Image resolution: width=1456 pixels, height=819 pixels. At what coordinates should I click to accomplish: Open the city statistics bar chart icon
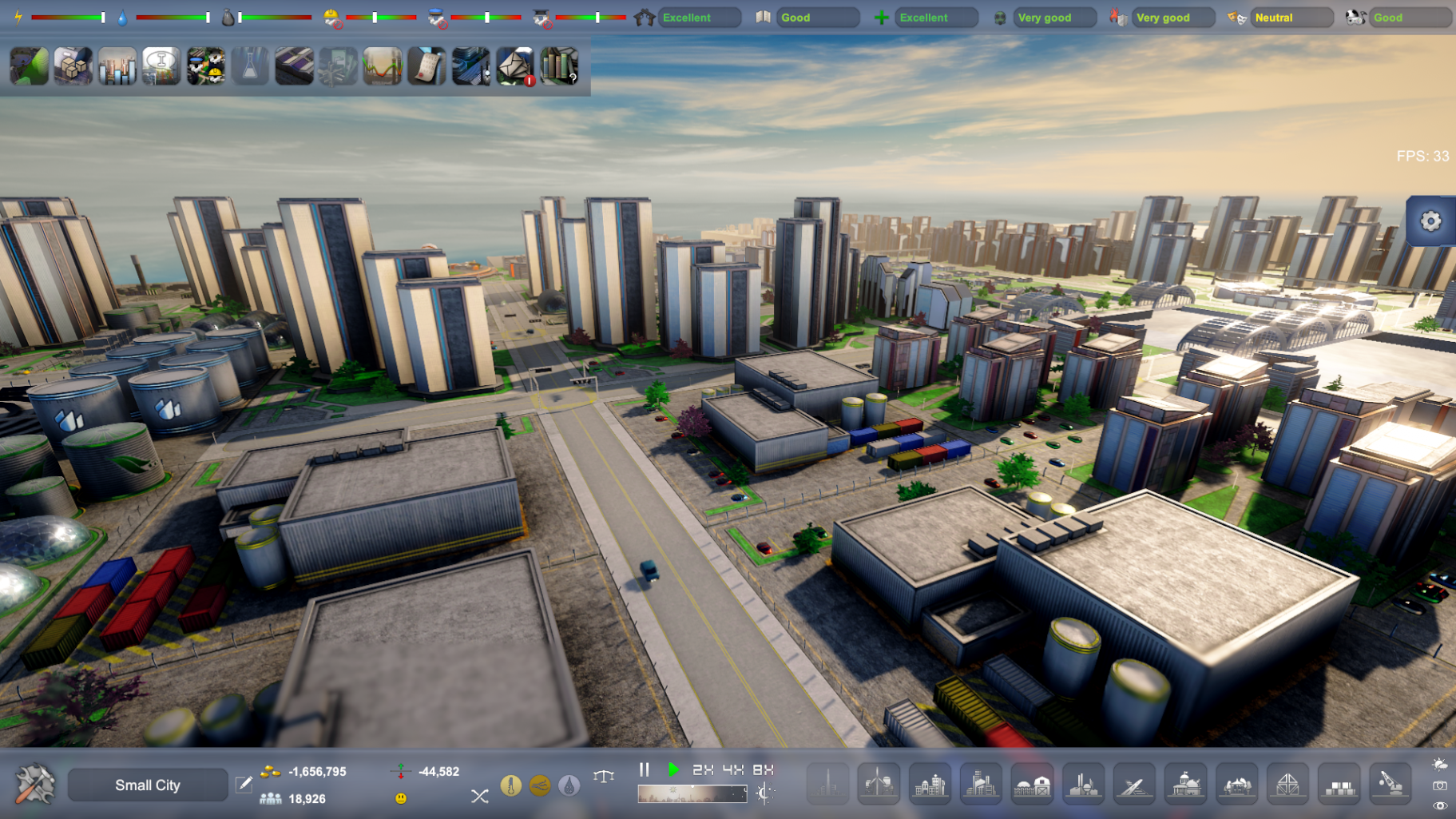point(117,66)
